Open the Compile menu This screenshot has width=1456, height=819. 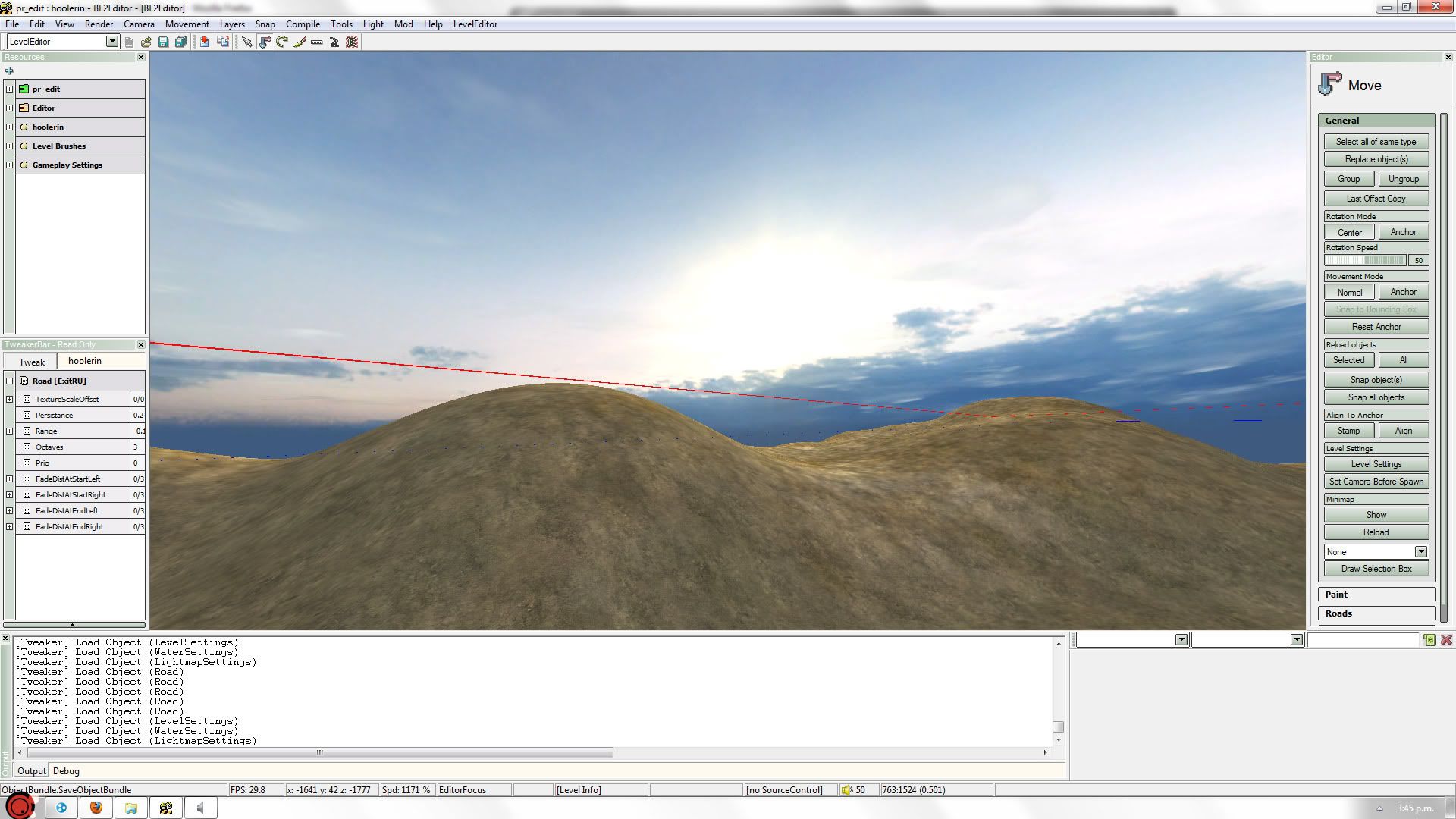click(303, 24)
